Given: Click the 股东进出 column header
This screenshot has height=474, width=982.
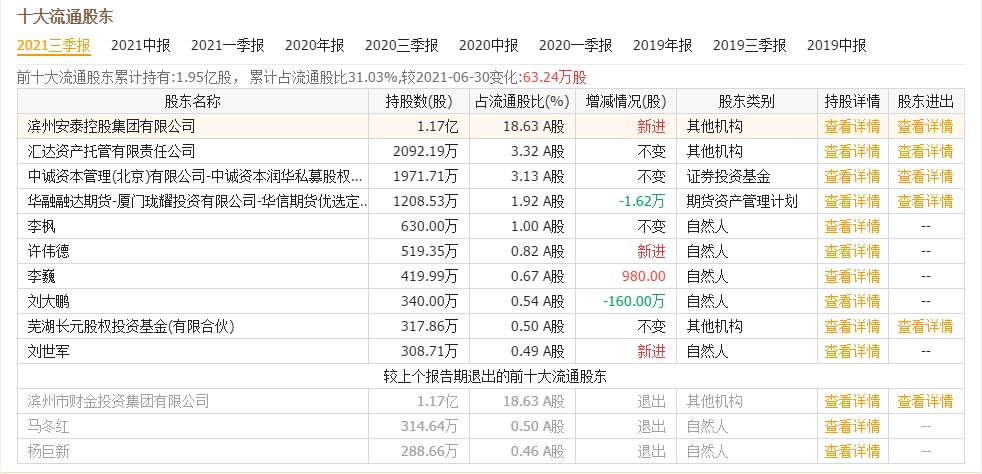Looking at the screenshot, I should 926,101.
